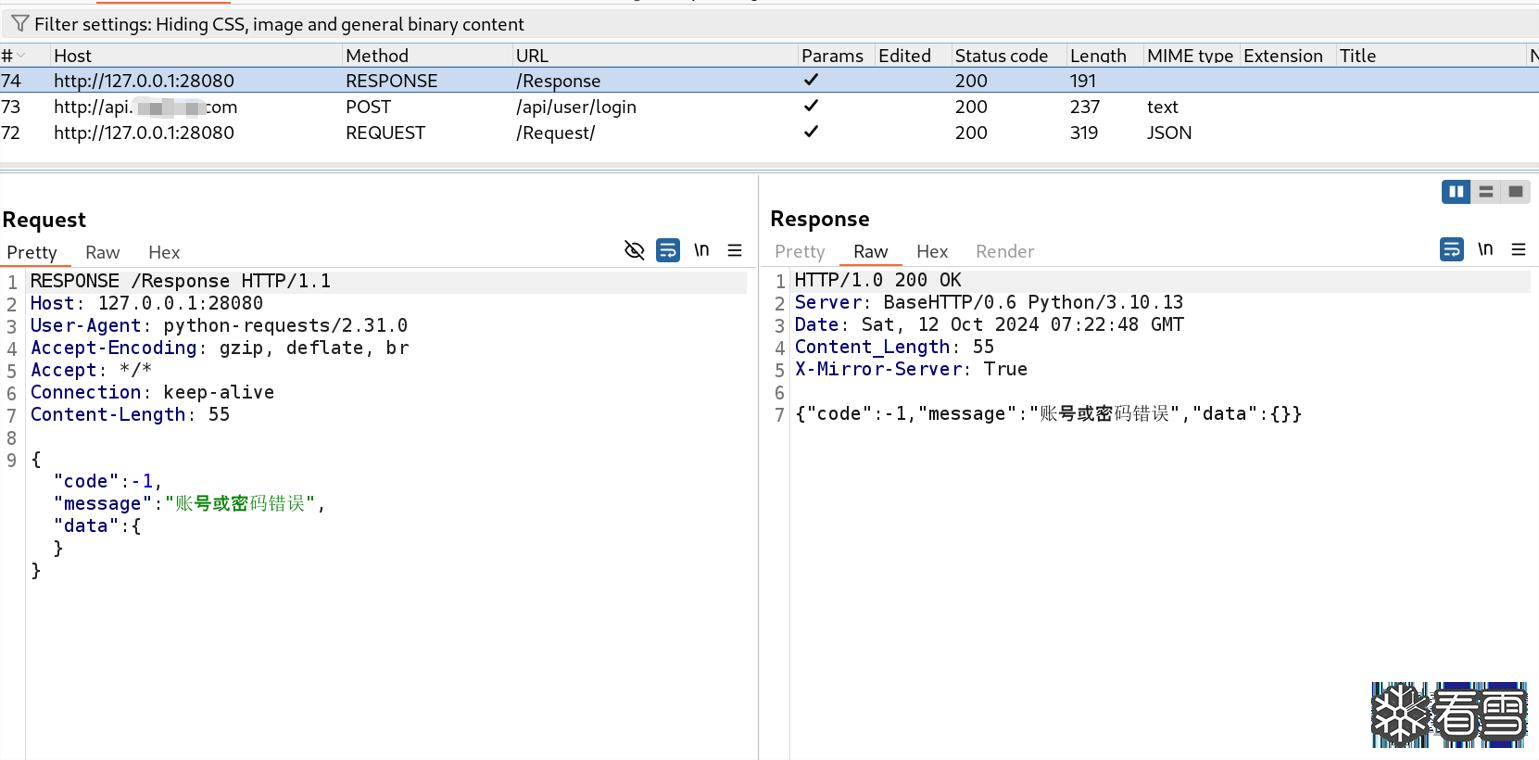This screenshot has width=1539, height=760.
Task: Switch to side-by-side split layout
Action: point(1456,191)
